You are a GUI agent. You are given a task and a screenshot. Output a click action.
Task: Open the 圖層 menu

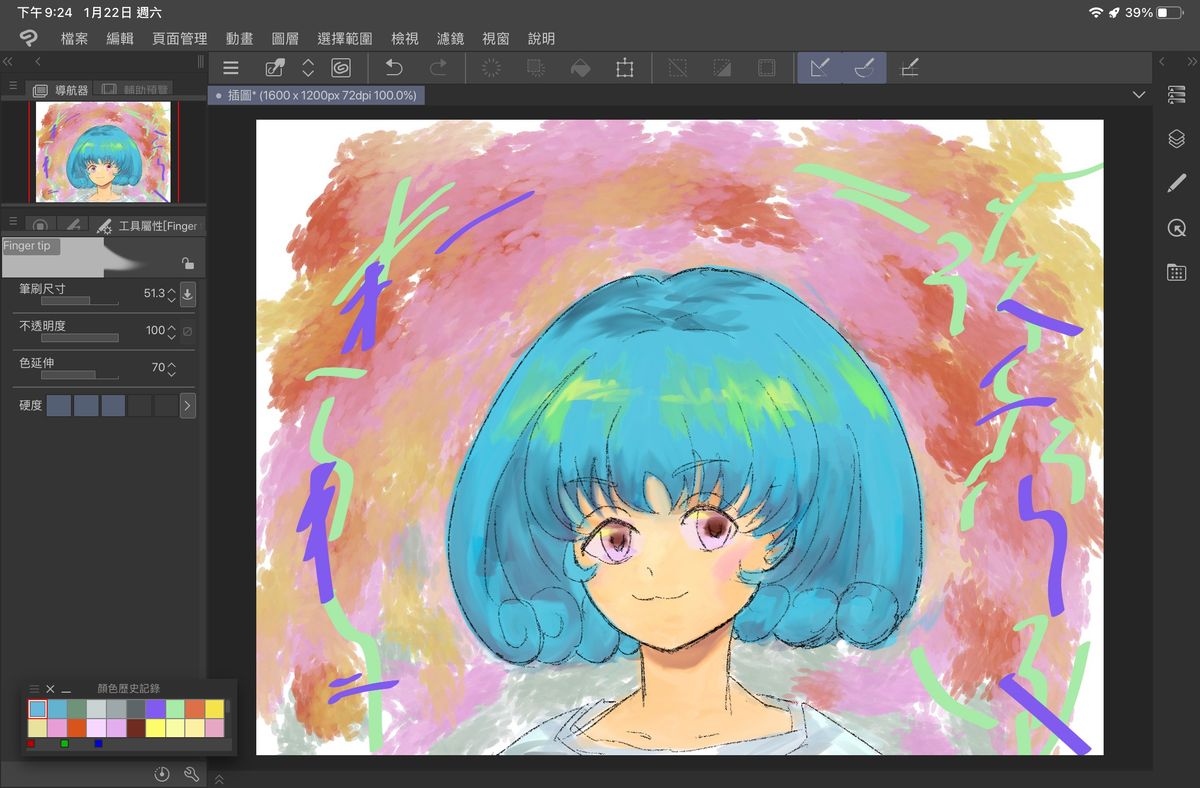285,38
